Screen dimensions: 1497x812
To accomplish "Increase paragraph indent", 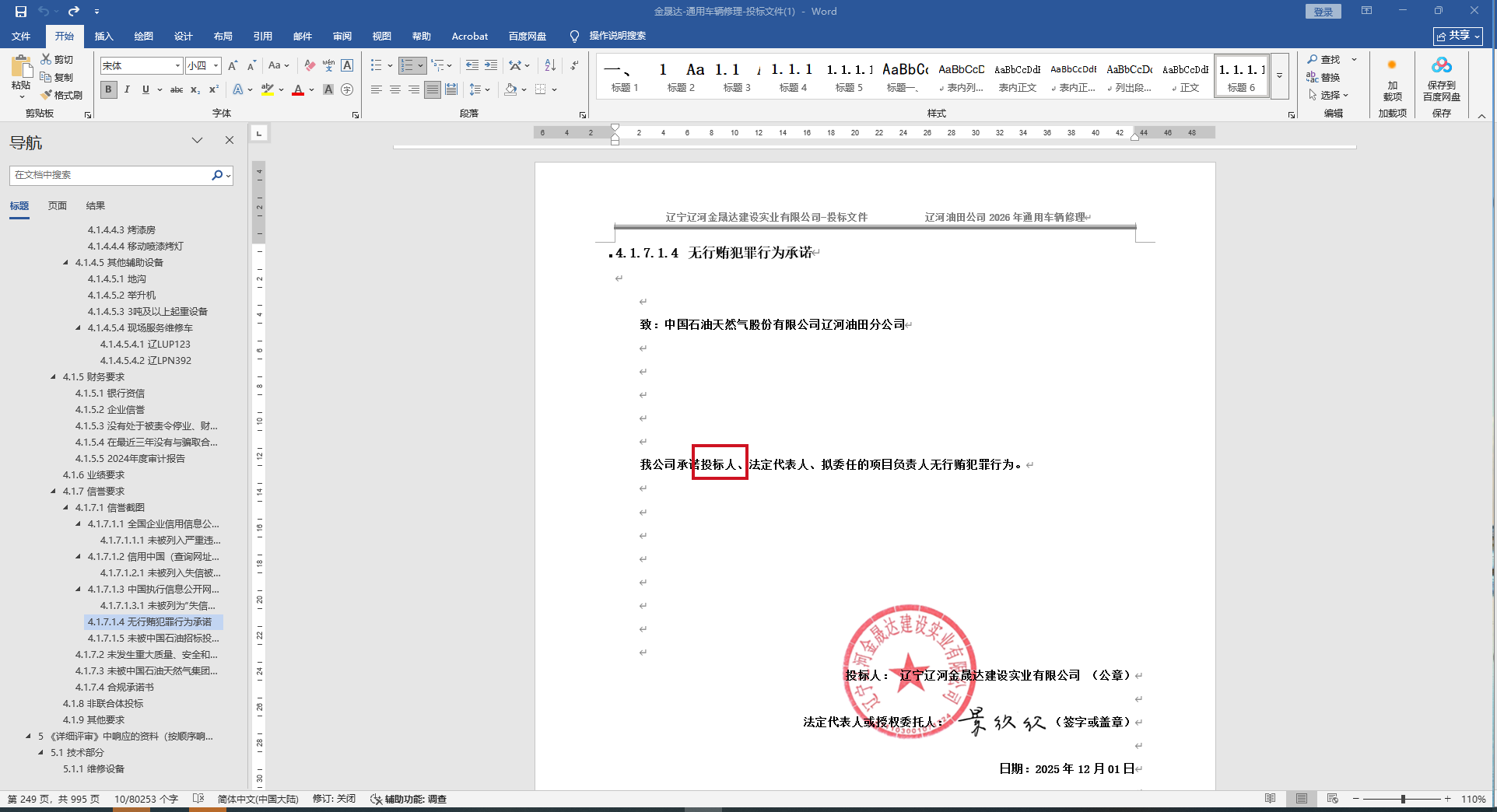I will point(491,66).
